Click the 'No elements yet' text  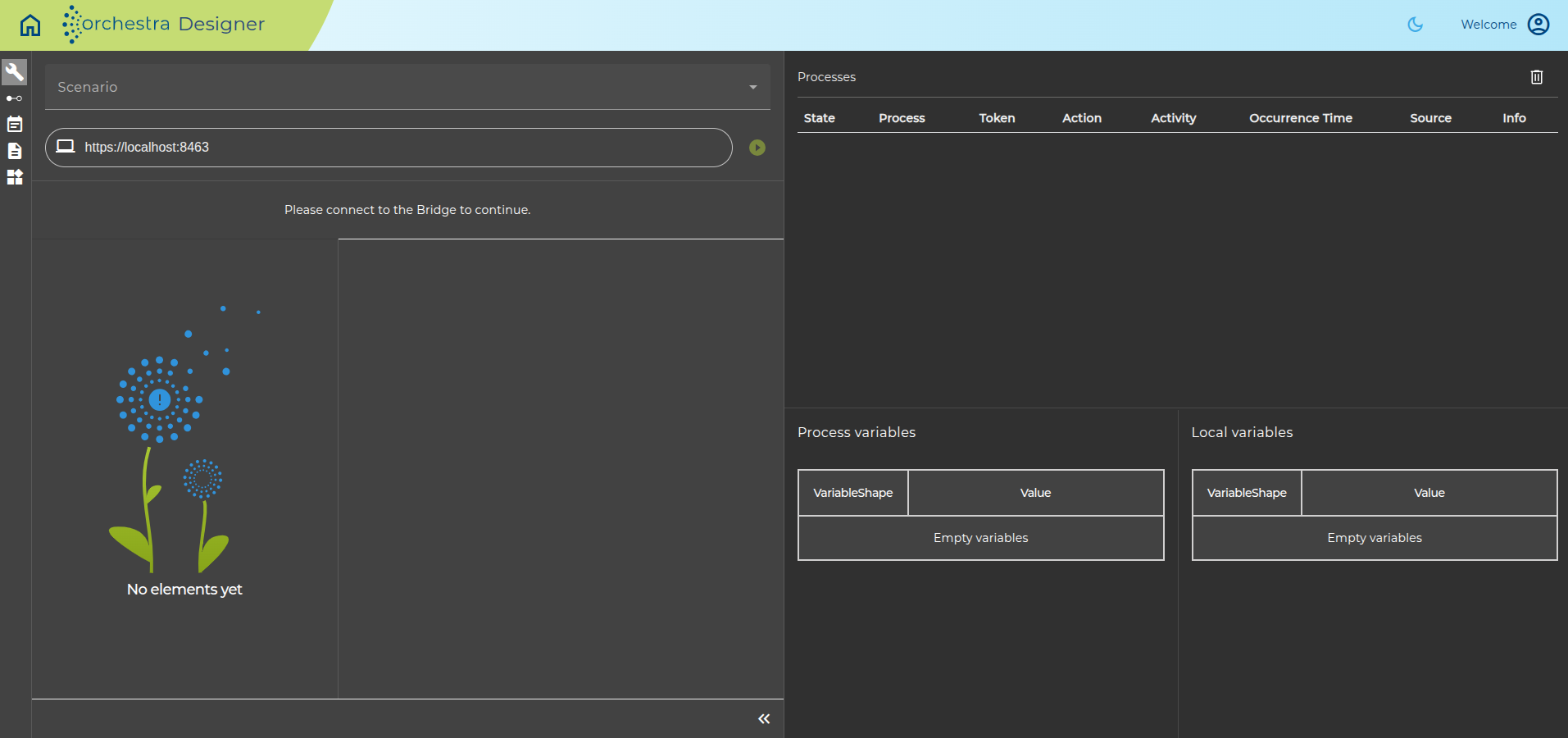coord(184,590)
